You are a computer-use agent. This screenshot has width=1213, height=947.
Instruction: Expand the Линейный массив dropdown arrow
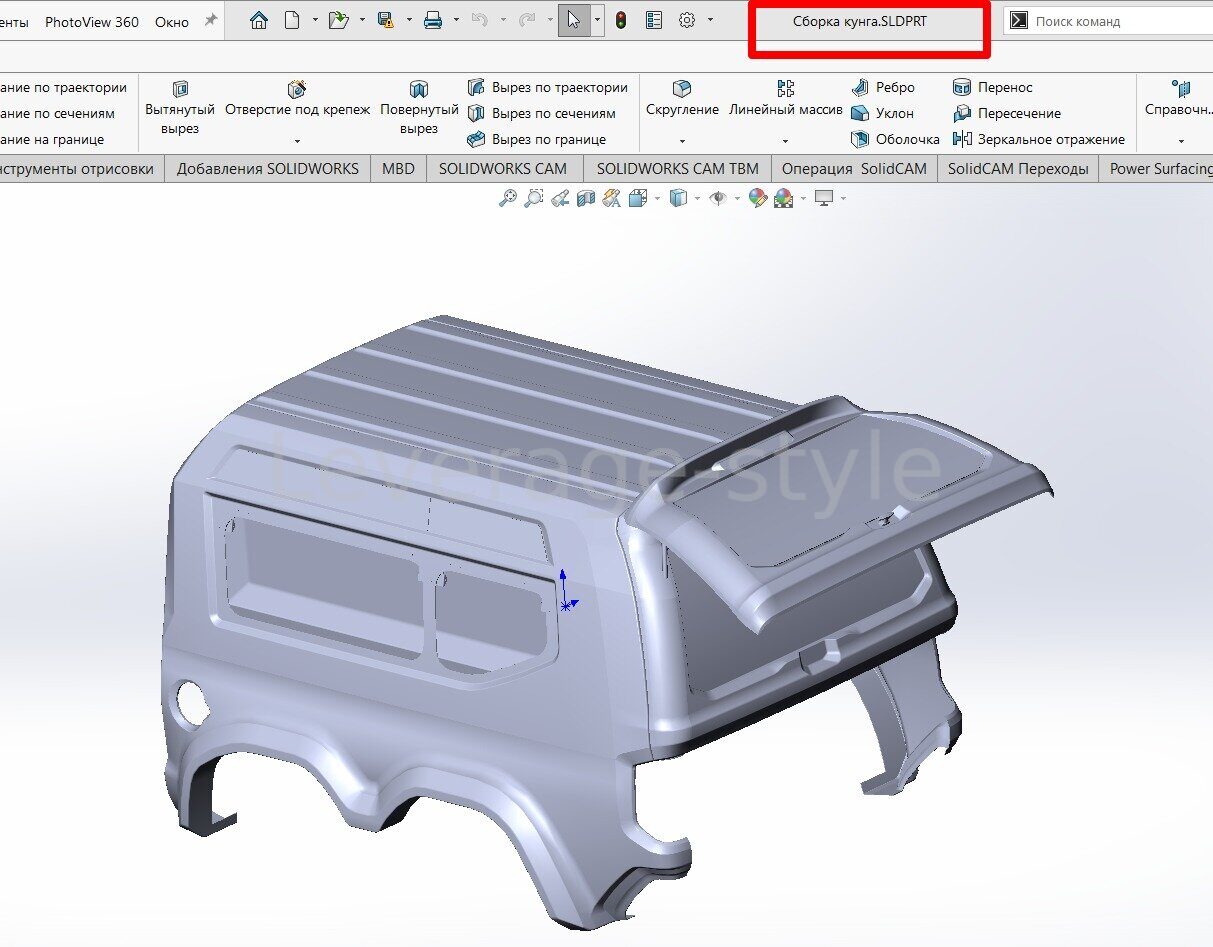coord(785,141)
